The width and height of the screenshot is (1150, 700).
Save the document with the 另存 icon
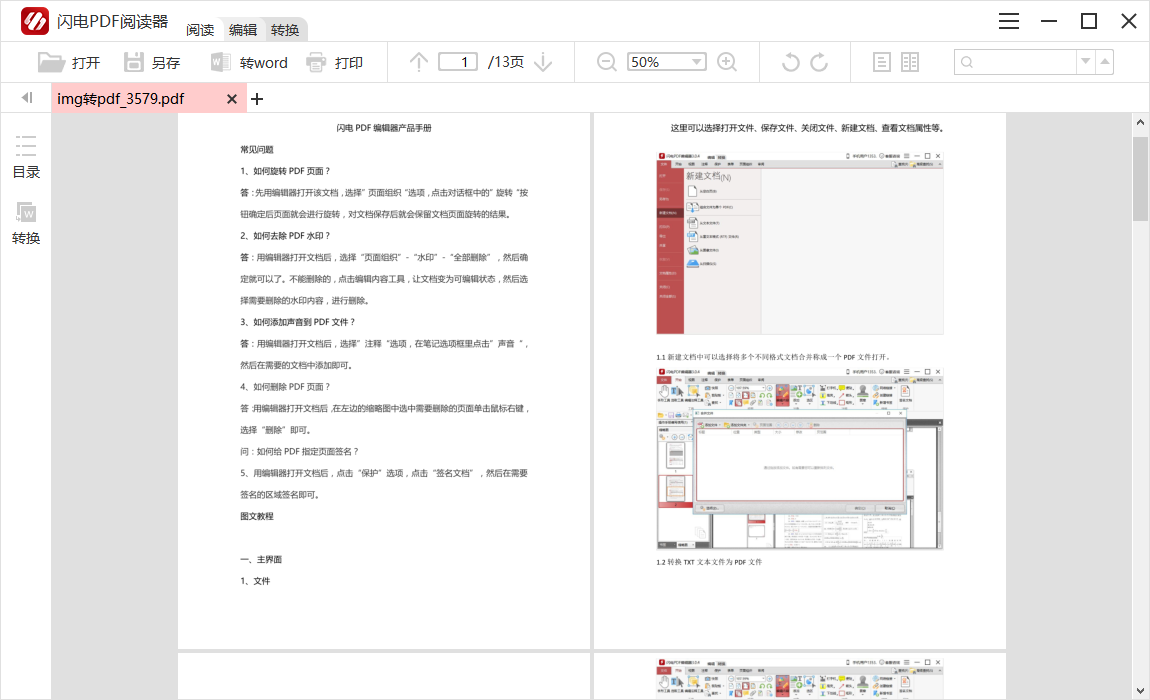tap(152, 61)
